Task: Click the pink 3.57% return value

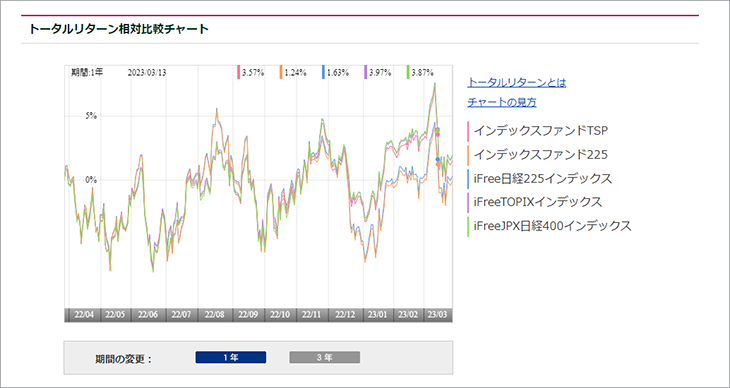Action: coord(253,73)
